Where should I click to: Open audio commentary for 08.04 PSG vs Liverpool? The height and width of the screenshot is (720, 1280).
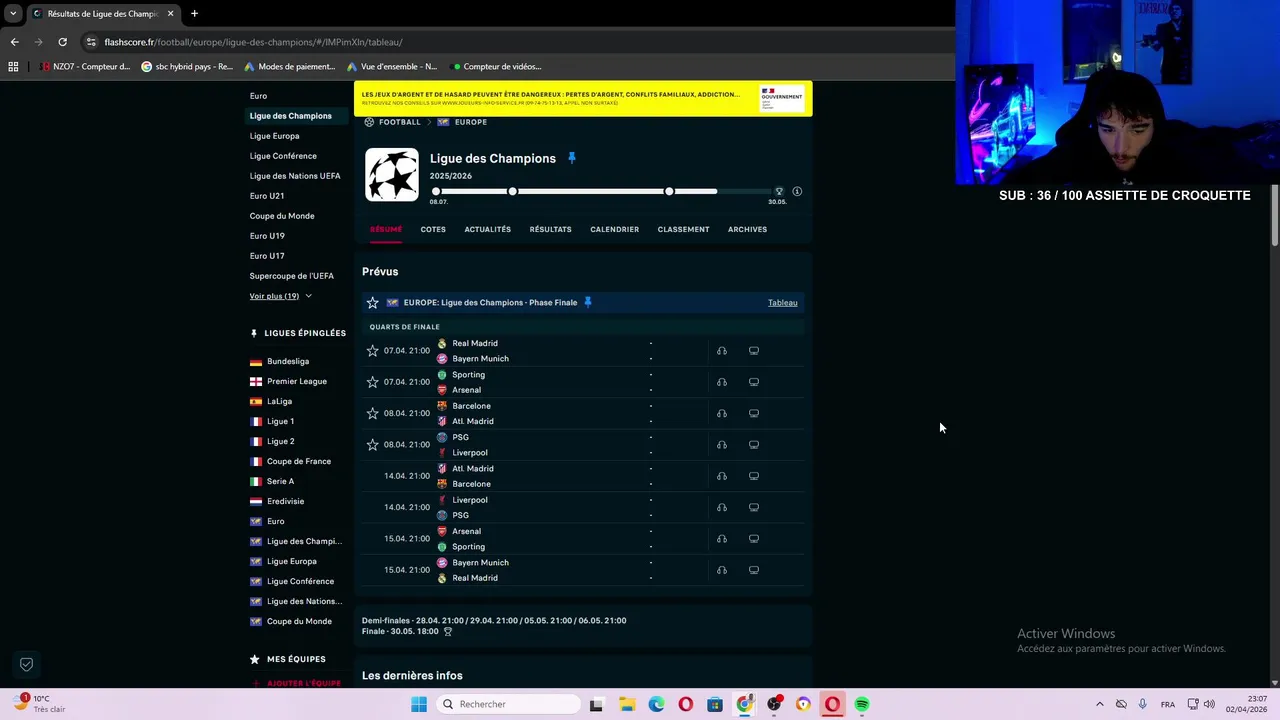pyautogui.click(x=722, y=444)
